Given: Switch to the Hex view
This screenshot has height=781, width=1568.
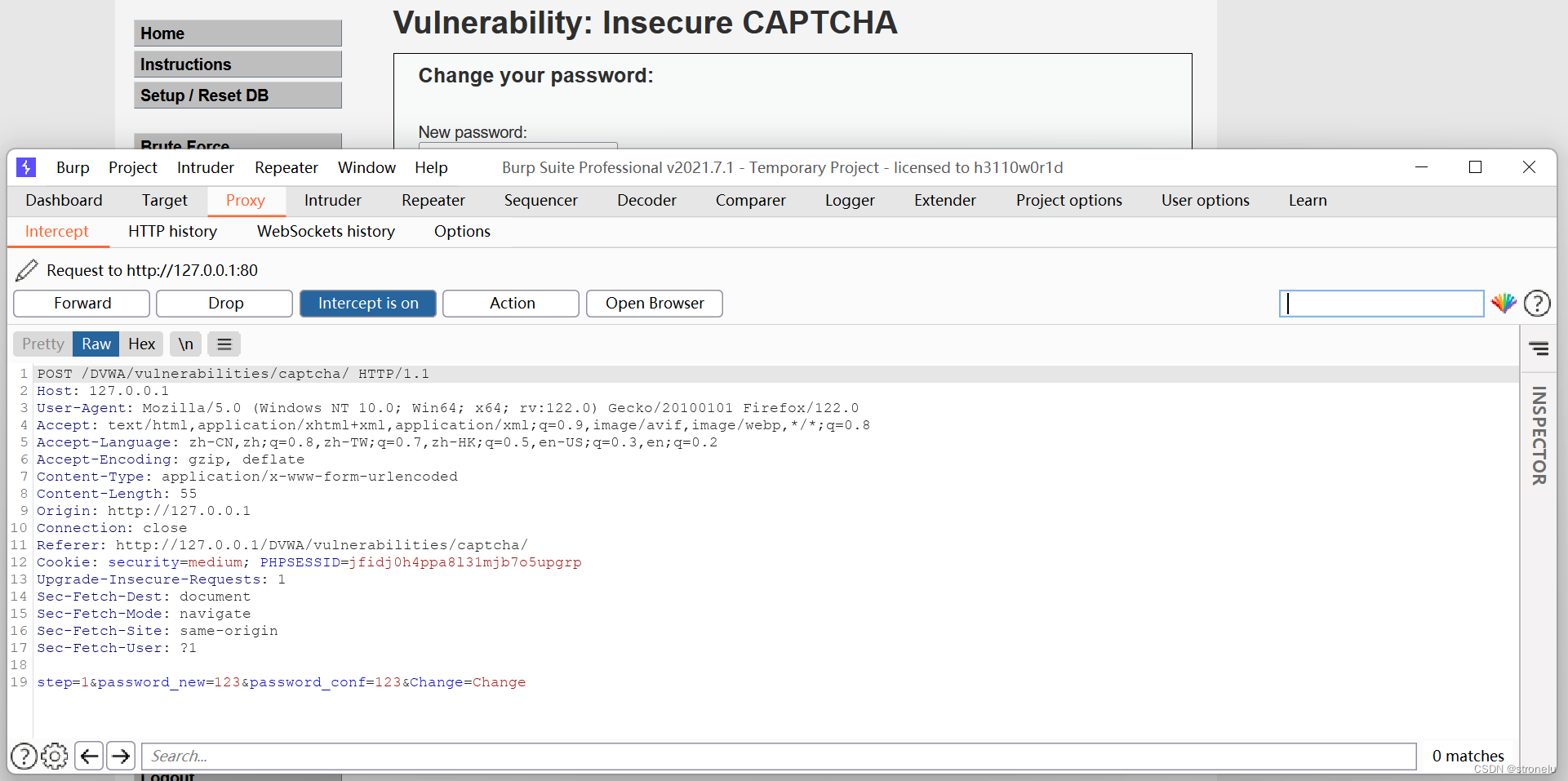Looking at the screenshot, I should pyautogui.click(x=142, y=344).
